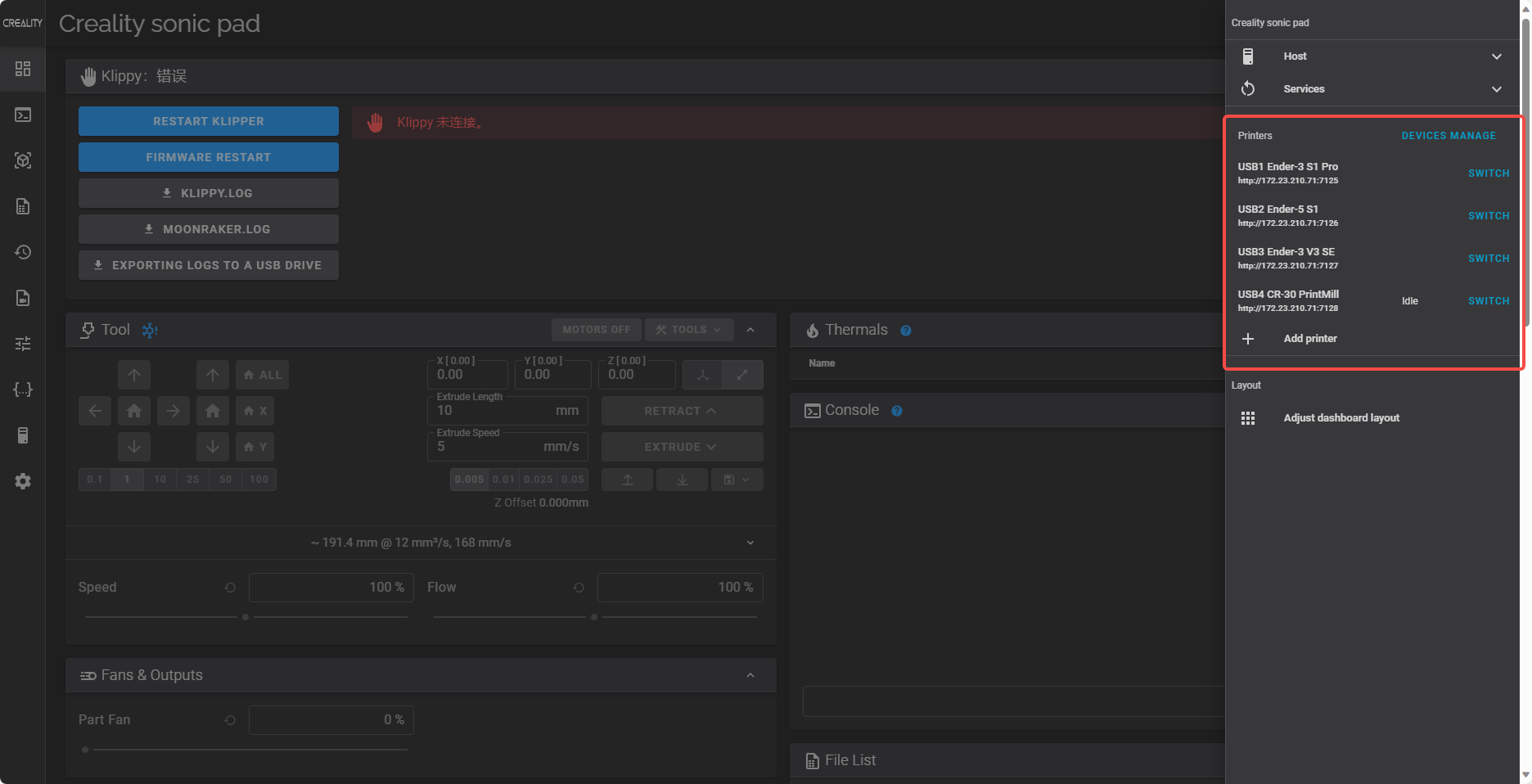The width and height of the screenshot is (1532, 784).
Task: Open the History sidebar icon
Action: pos(23,252)
